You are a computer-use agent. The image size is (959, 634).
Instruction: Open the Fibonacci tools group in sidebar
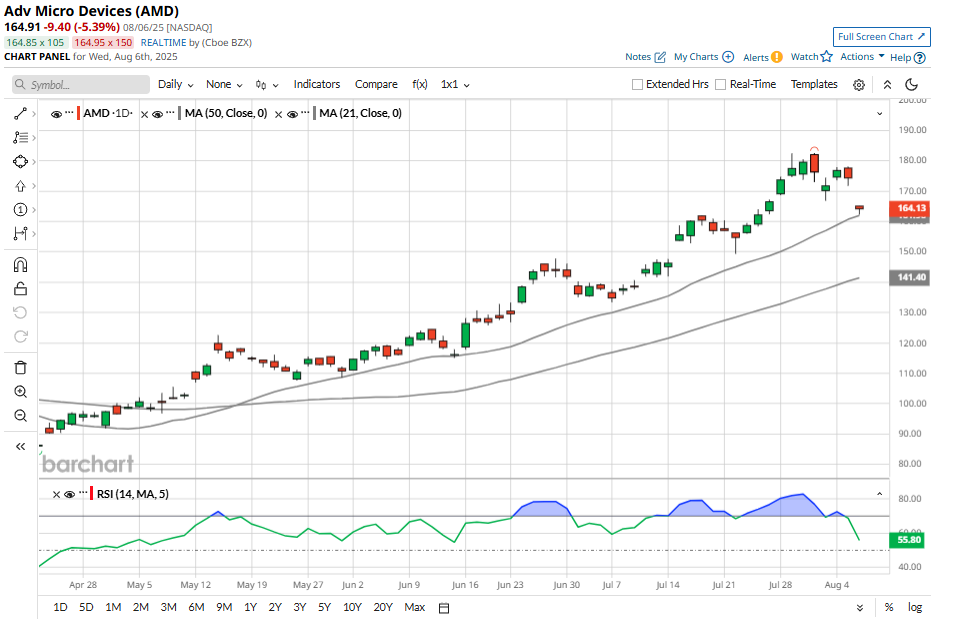(20, 138)
